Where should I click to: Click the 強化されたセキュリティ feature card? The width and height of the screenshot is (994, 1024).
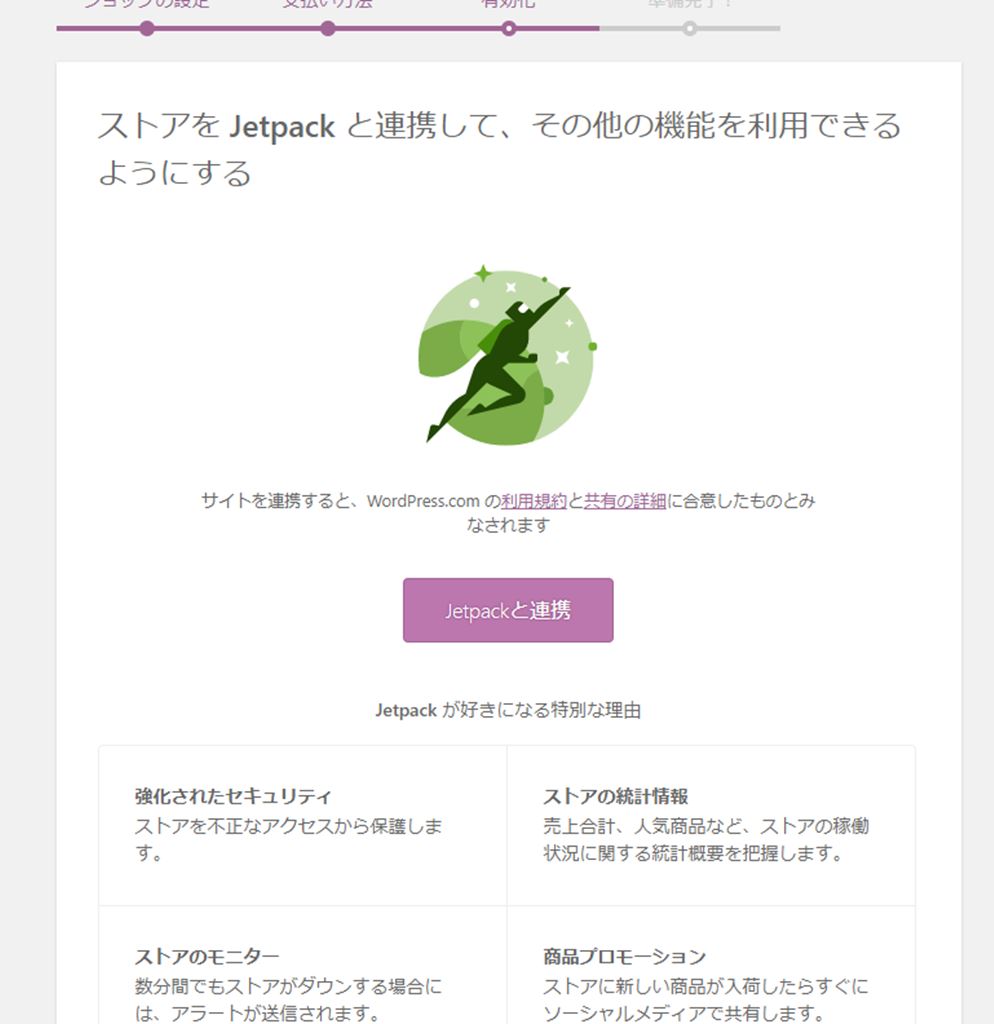pos(303,825)
